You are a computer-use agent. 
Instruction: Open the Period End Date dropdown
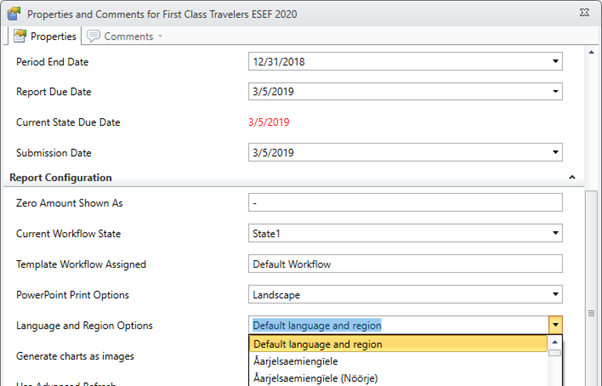555,61
